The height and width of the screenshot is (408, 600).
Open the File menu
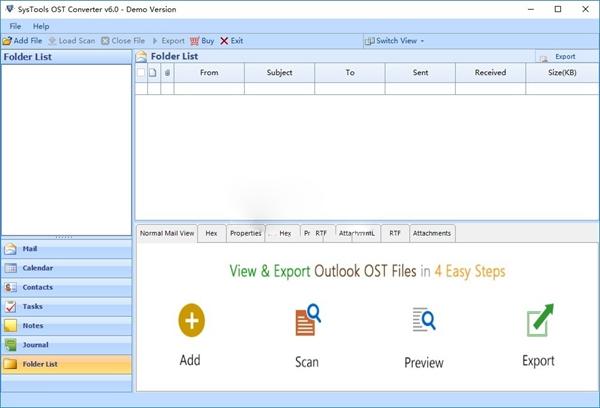click(x=15, y=26)
